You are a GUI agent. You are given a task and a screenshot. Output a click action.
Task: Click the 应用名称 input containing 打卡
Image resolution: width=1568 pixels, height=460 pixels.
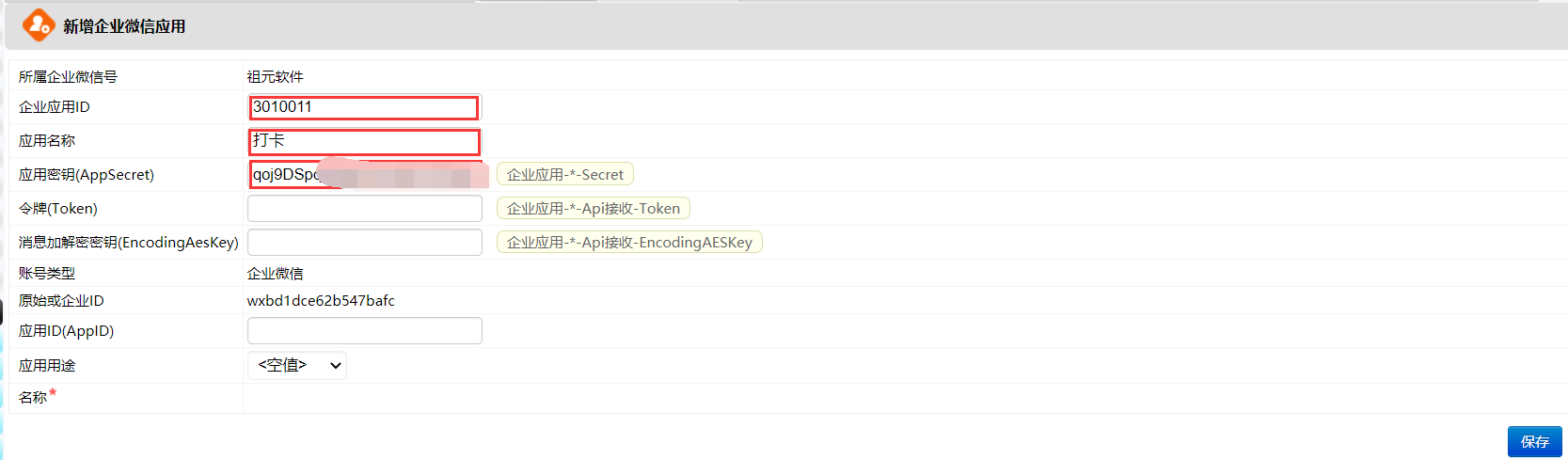coord(364,141)
